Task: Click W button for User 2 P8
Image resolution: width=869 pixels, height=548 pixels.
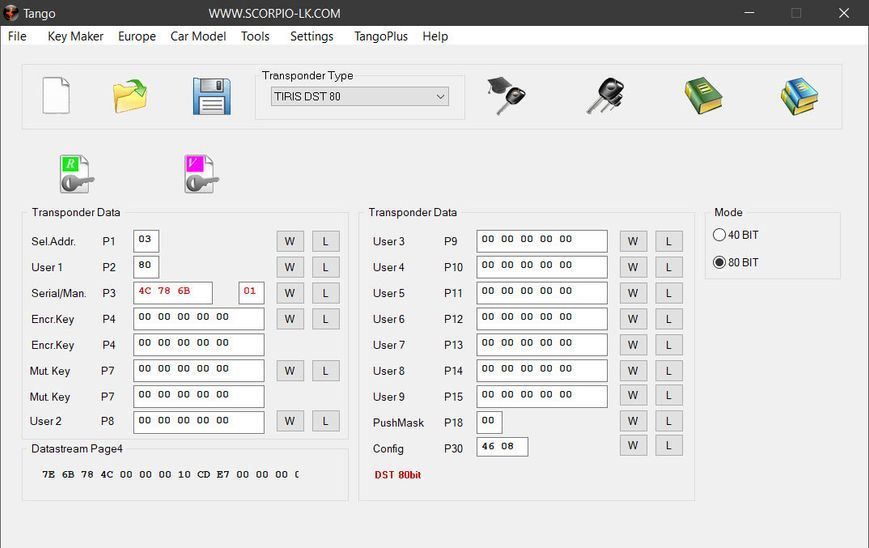Action: (290, 421)
